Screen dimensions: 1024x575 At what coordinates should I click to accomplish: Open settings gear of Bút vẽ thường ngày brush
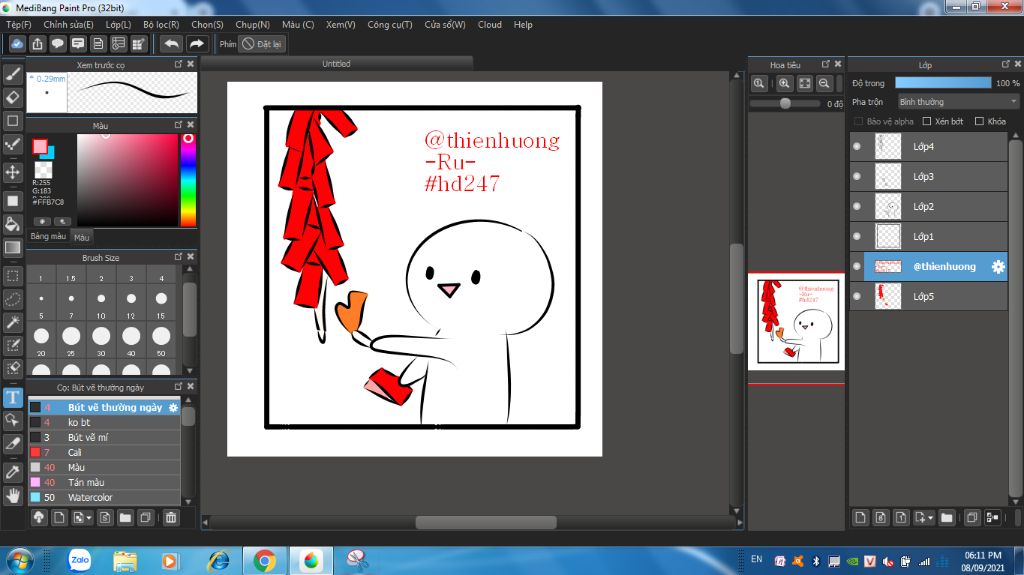click(x=173, y=407)
